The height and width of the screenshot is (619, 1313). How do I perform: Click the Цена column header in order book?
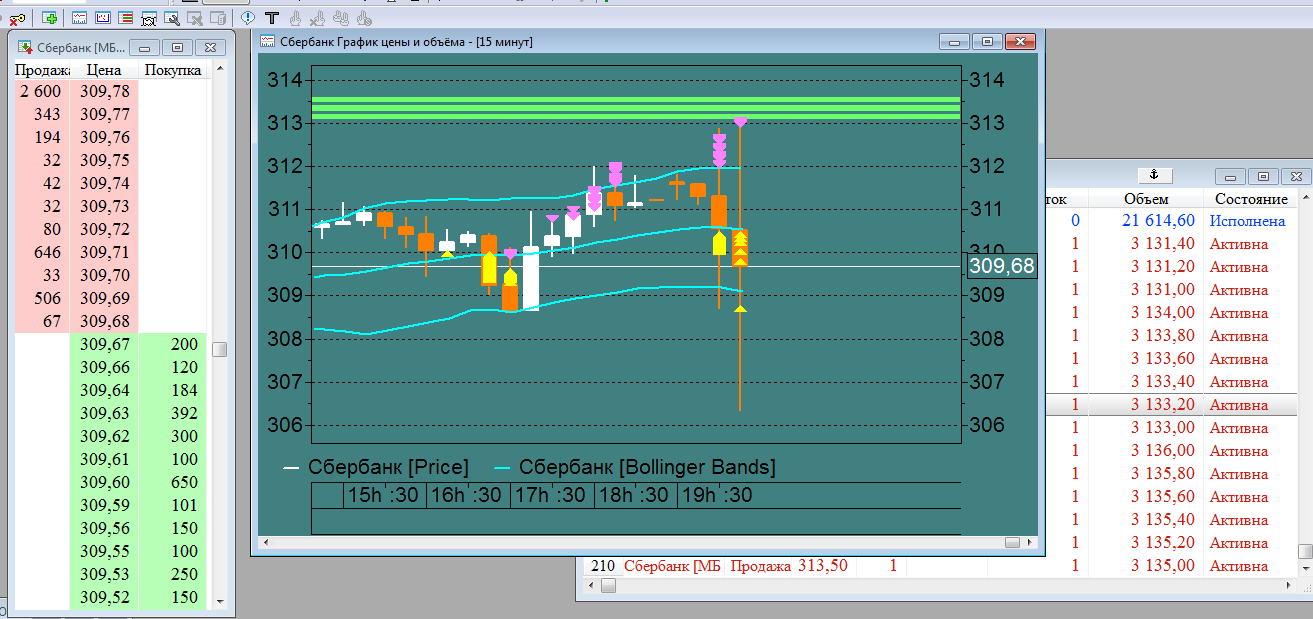point(105,70)
